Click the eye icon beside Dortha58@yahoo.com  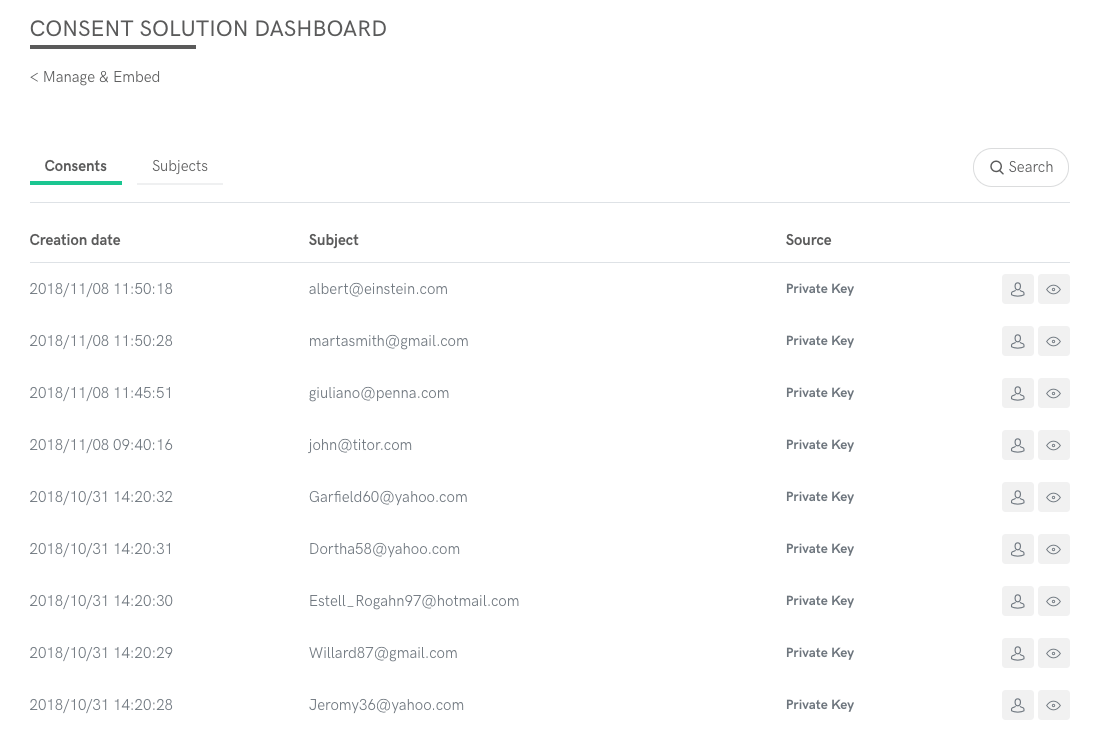[1054, 549]
